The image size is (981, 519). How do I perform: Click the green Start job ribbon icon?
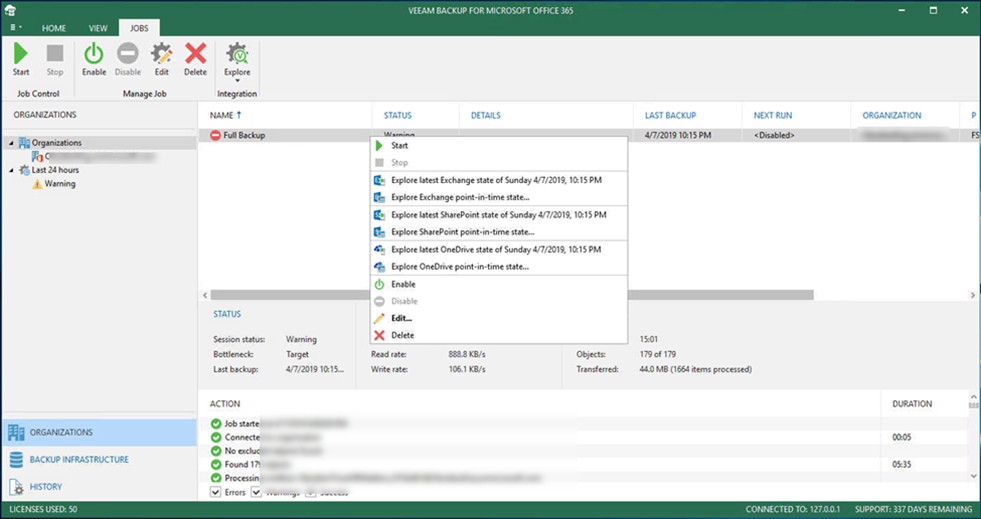click(x=21, y=53)
